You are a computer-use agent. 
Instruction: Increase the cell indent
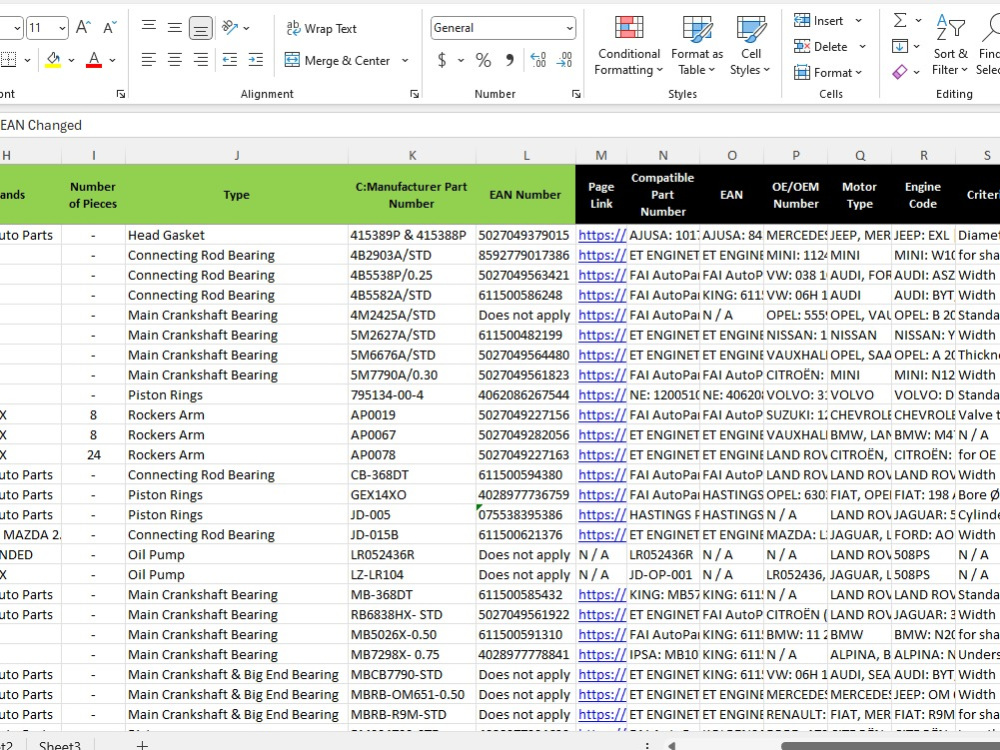256,60
